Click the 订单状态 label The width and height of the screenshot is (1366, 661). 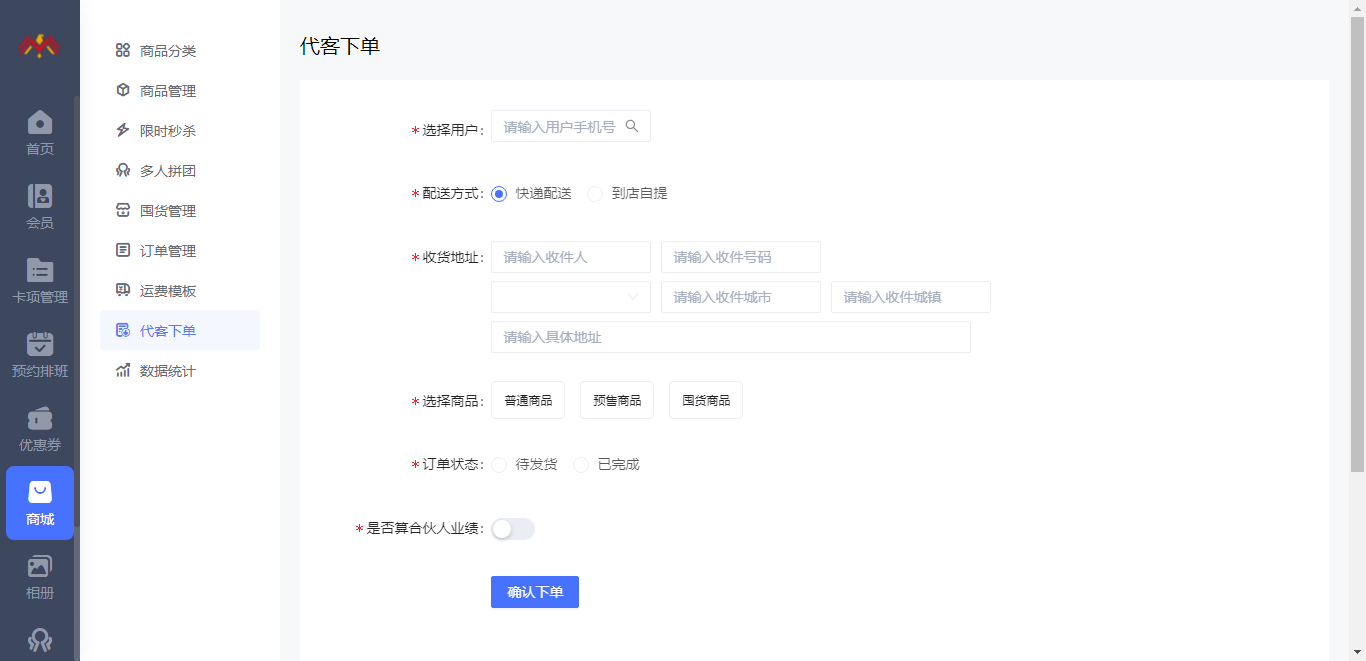click(x=452, y=465)
